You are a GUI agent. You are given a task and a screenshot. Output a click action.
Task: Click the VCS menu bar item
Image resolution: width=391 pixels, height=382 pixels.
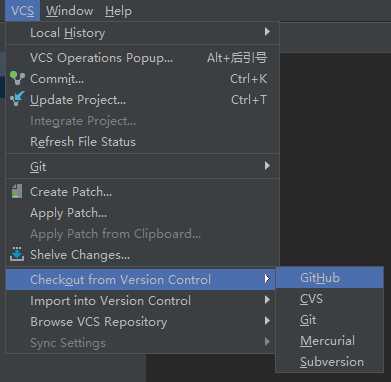pyautogui.click(x=22, y=11)
